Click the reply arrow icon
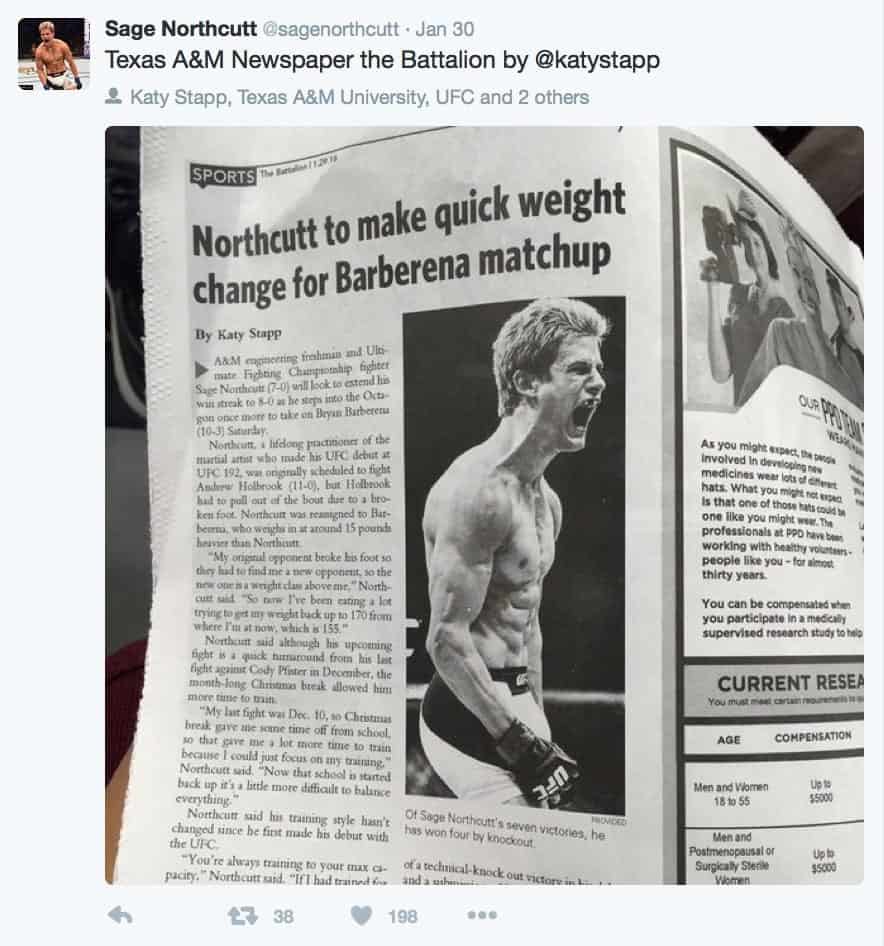Image resolution: width=884 pixels, height=946 pixels. pyautogui.click(x=120, y=916)
